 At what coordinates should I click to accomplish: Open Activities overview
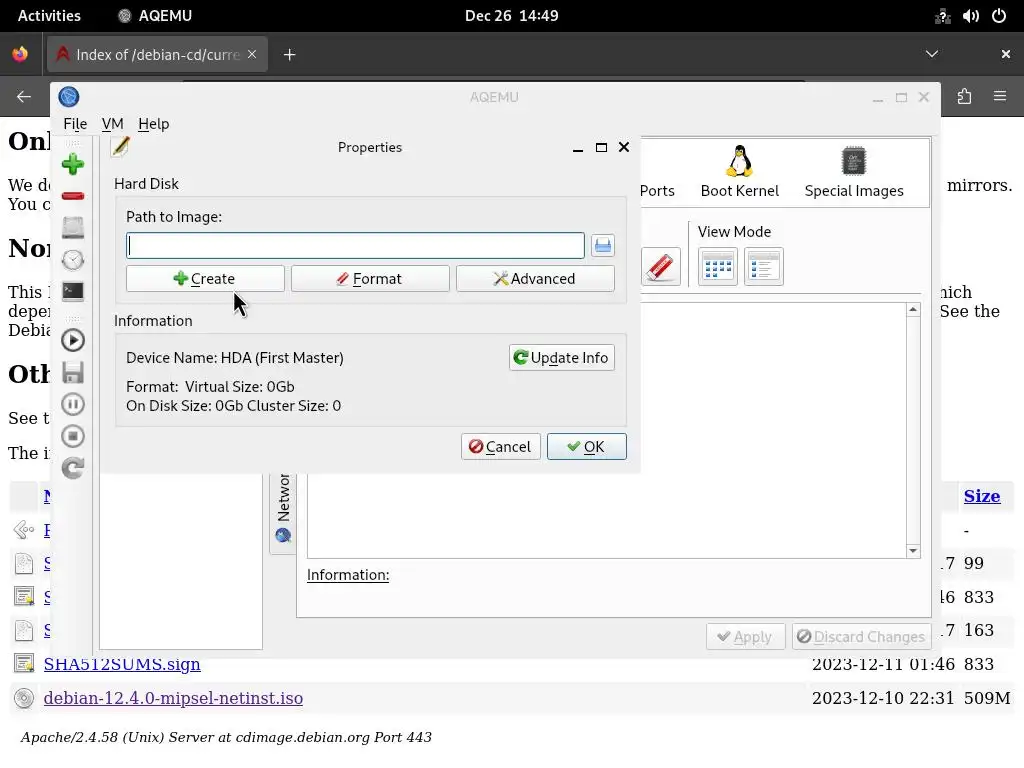49,16
